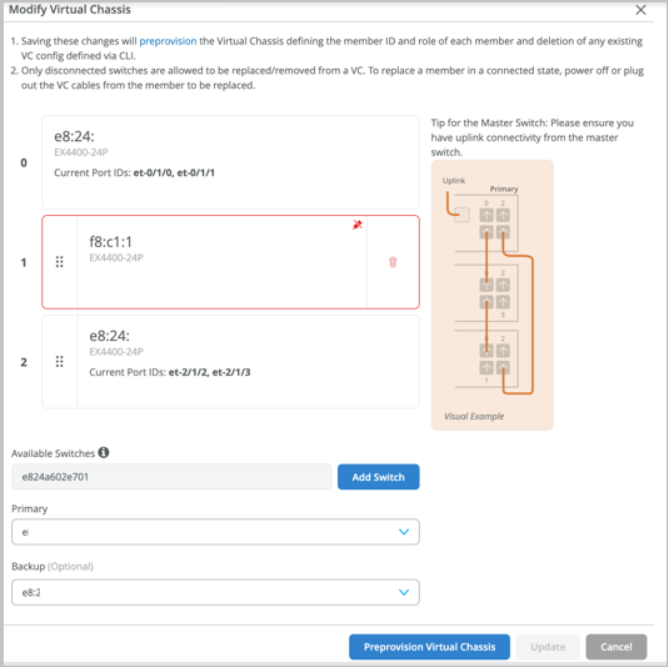Click the info icon beside Available Switches
The height and width of the screenshot is (667, 668).
(103, 453)
